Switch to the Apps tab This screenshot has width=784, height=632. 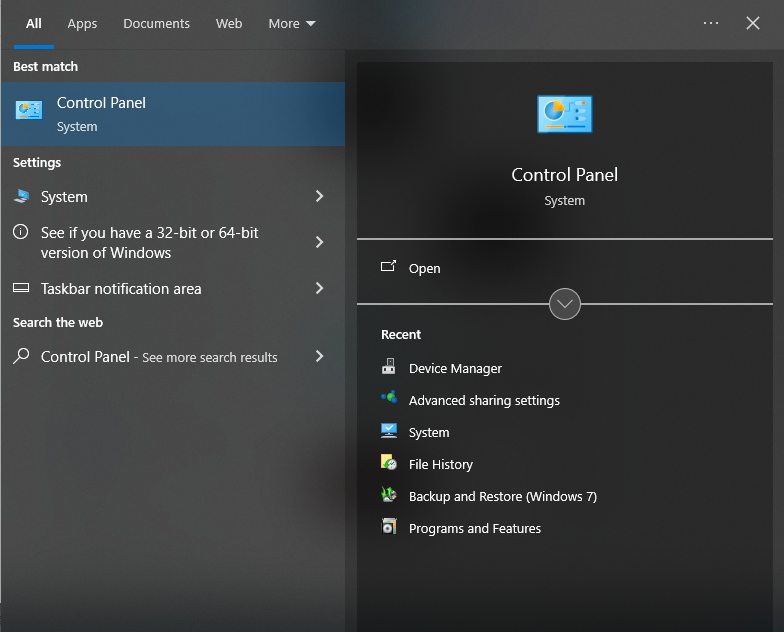[x=82, y=24]
